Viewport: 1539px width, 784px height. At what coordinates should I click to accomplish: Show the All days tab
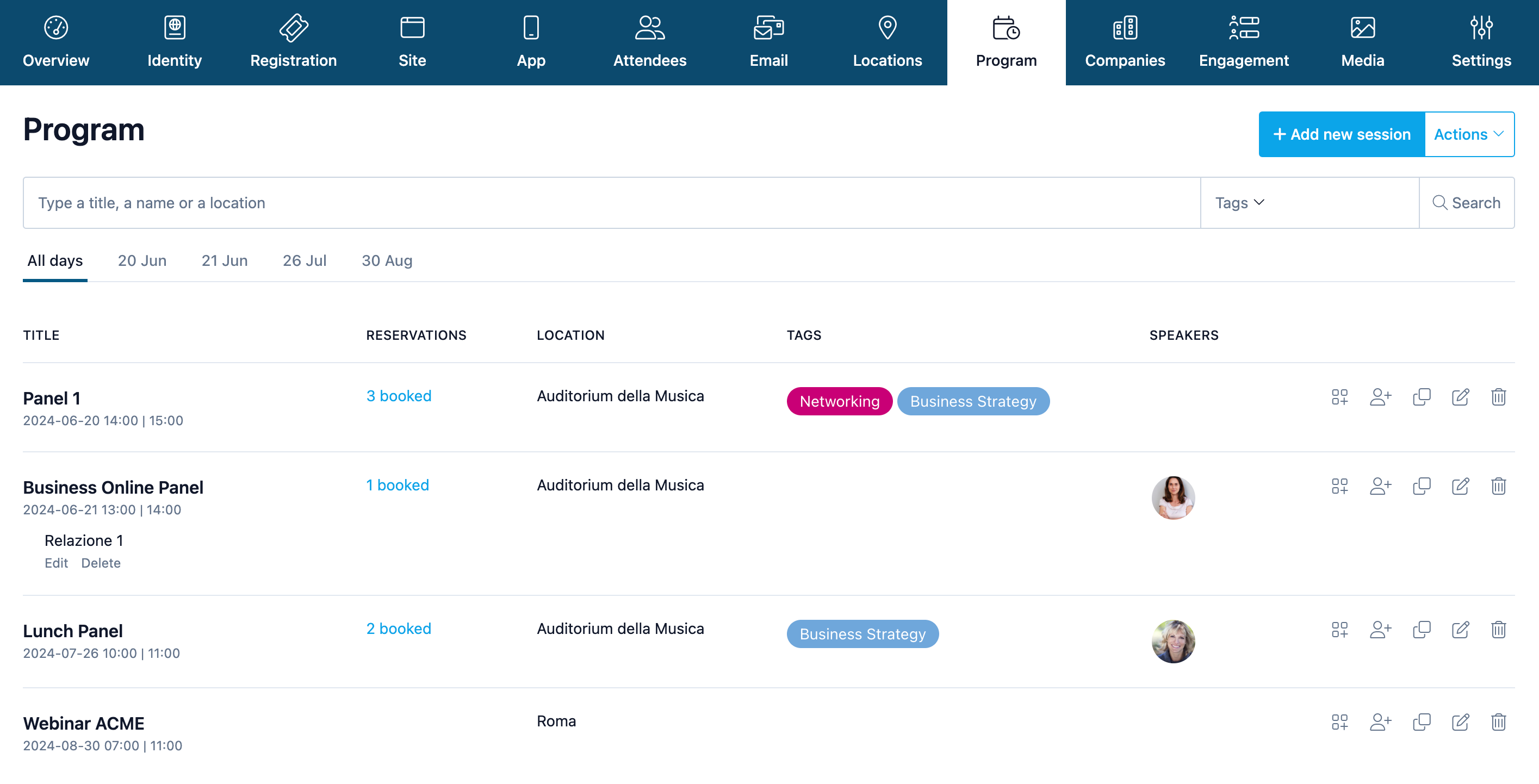[55, 261]
